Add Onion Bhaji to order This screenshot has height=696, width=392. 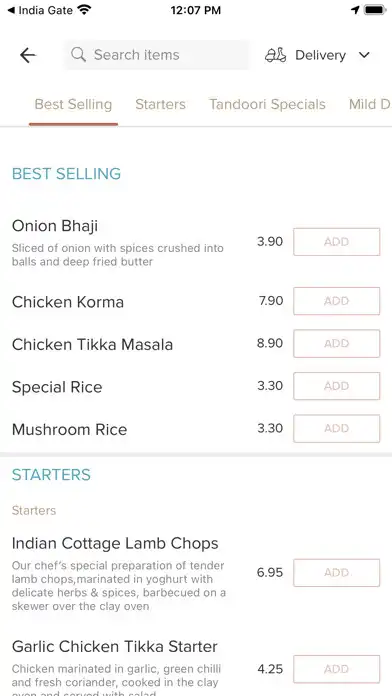coord(337,242)
